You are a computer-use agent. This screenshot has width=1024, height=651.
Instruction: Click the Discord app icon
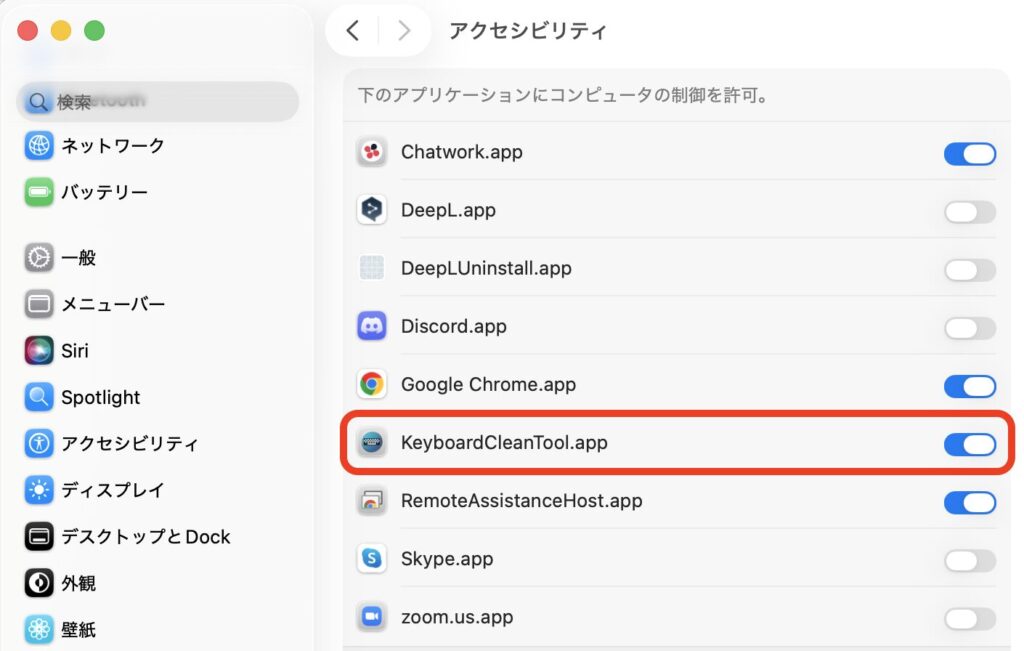click(372, 326)
